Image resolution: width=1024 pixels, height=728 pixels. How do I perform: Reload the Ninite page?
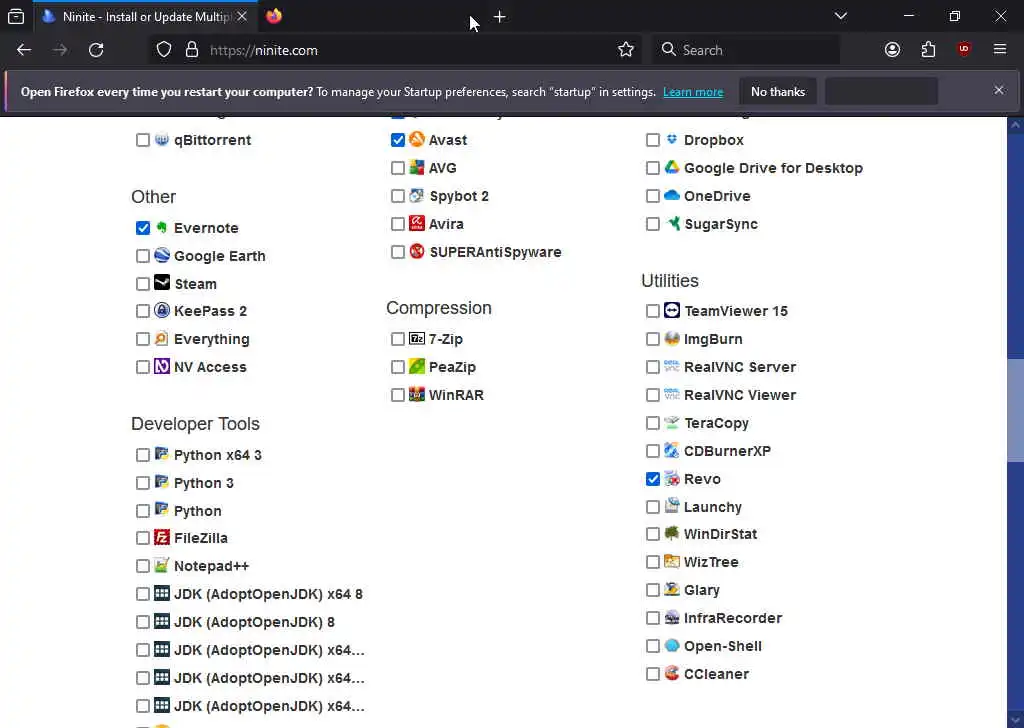tap(96, 50)
